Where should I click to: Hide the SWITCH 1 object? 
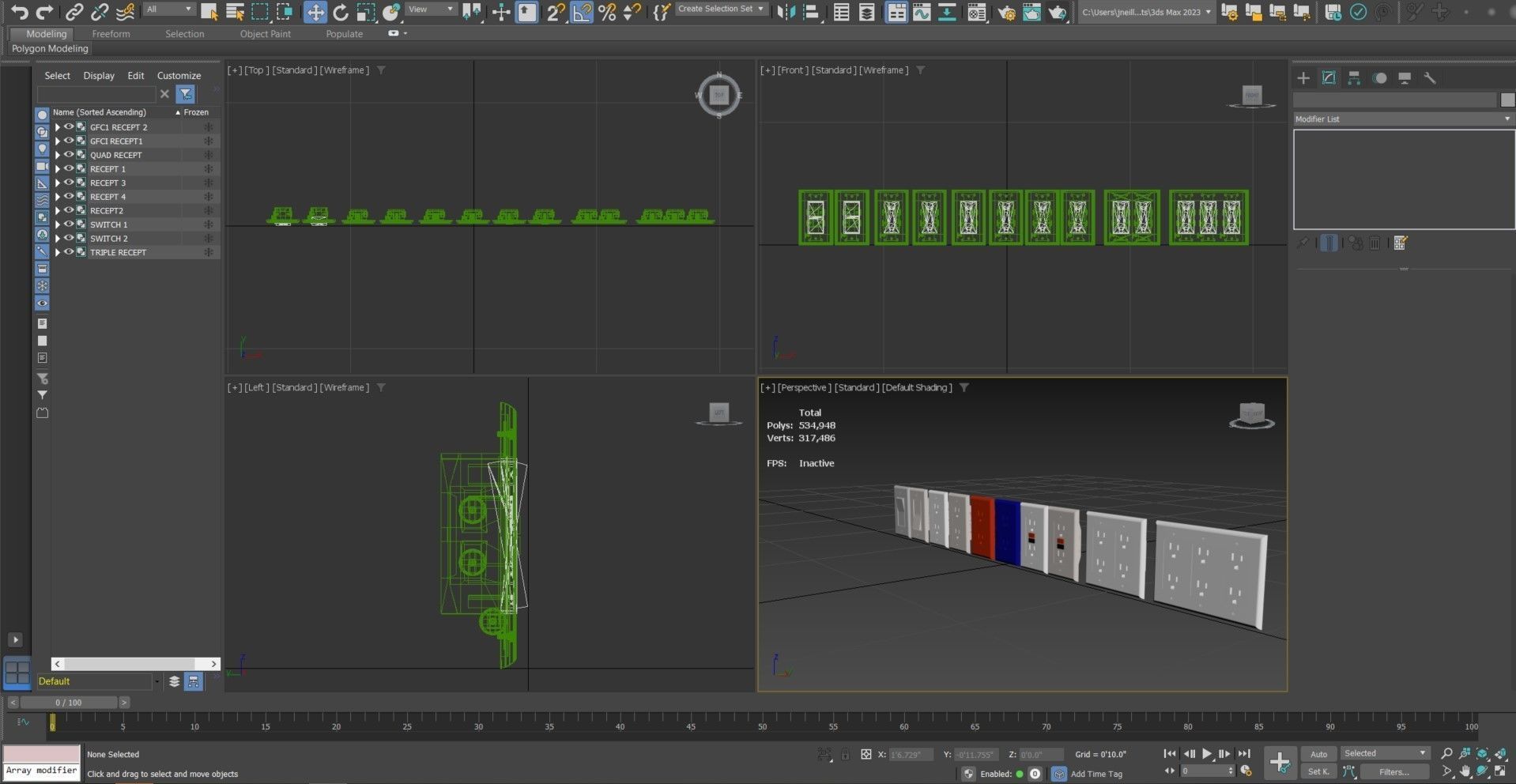69,224
